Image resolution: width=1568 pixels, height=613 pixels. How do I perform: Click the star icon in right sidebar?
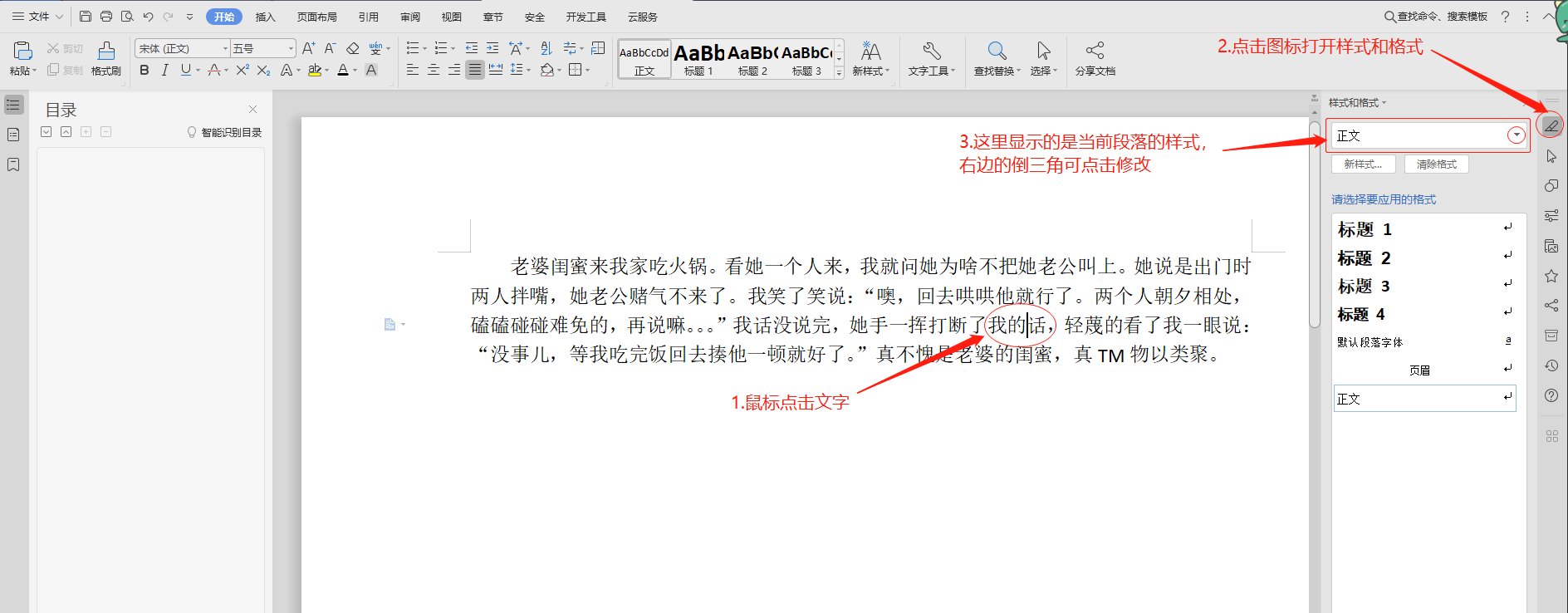coord(1551,276)
